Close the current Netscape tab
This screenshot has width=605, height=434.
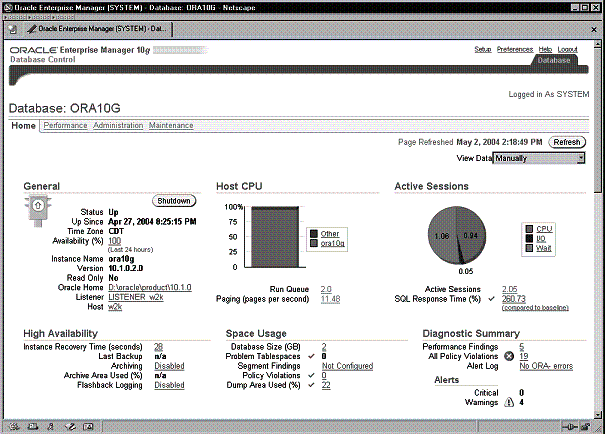(594, 29)
